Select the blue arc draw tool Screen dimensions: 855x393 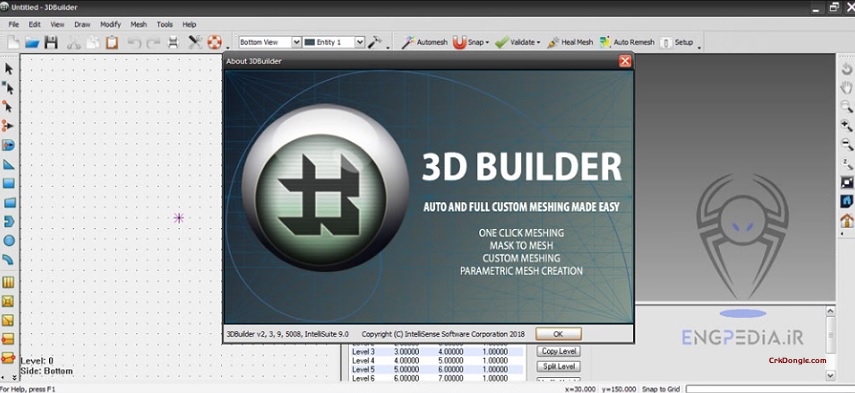8,259
